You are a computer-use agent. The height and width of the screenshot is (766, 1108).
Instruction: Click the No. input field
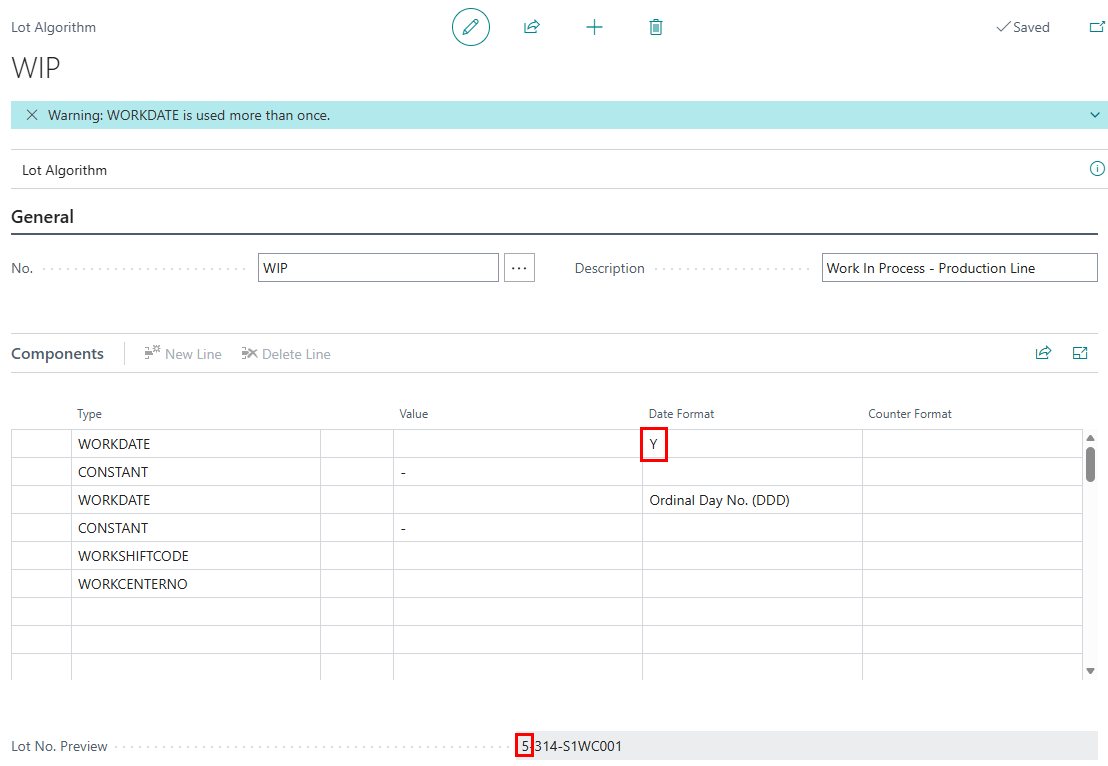(378, 268)
